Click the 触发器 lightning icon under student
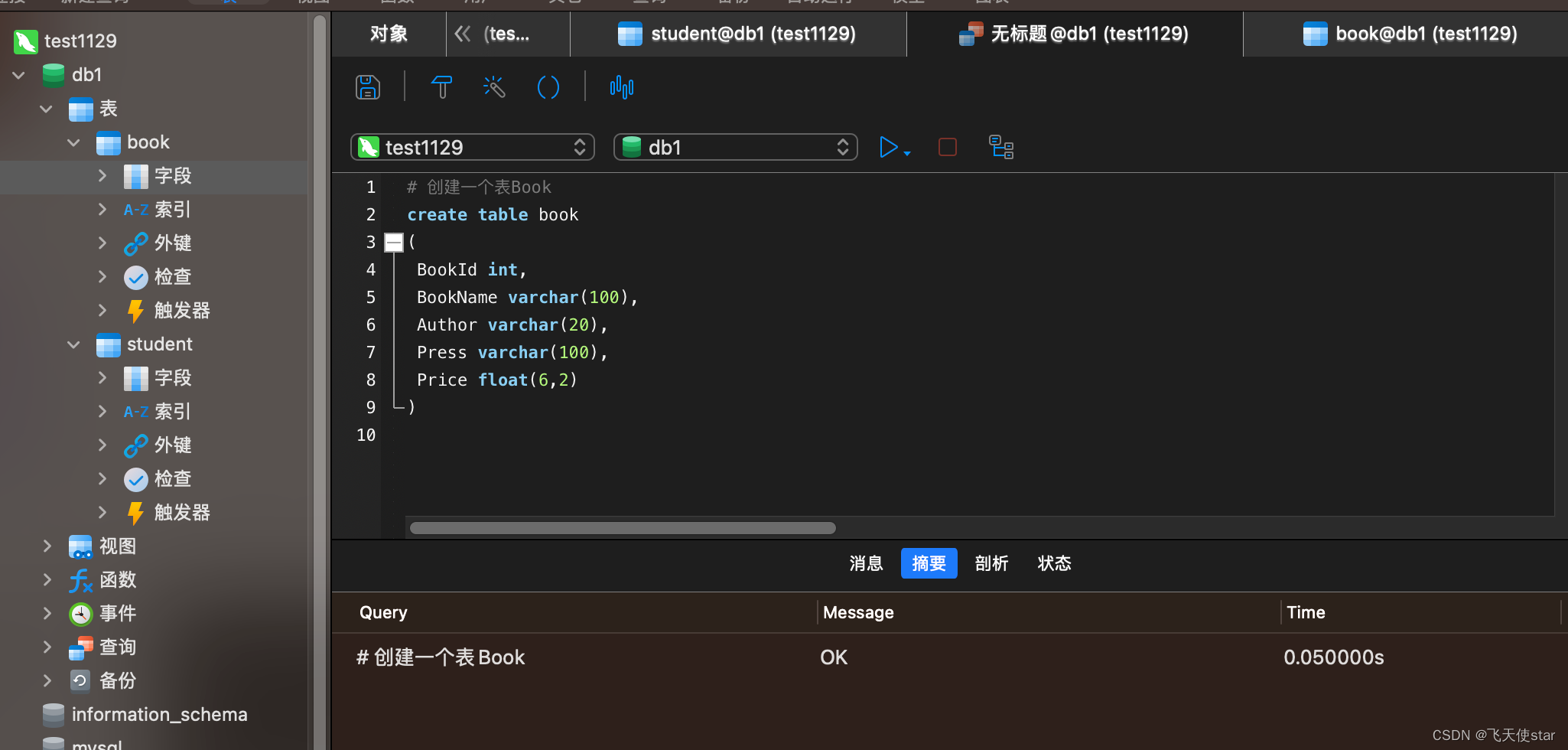The height and width of the screenshot is (750, 1568). [136, 513]
